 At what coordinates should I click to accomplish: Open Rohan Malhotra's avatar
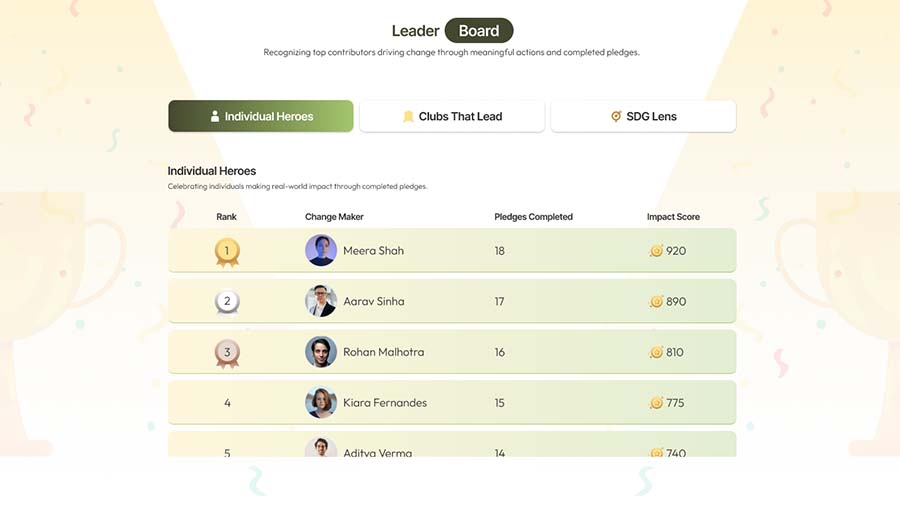click(321, 352)
